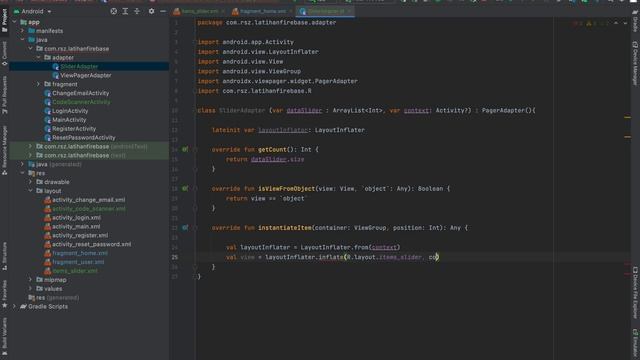Select ResetPasswordActivity class file
Screen dimensions: 640x360
pos(84,138)
